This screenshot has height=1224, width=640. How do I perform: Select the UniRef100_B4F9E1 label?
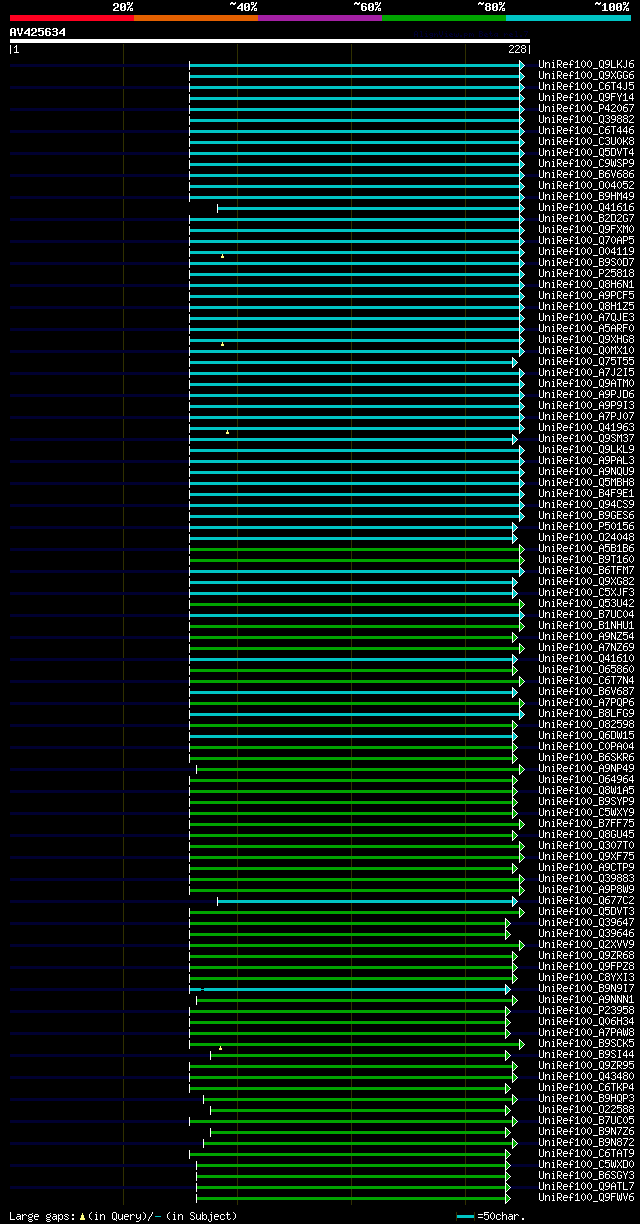click(586, 493)
